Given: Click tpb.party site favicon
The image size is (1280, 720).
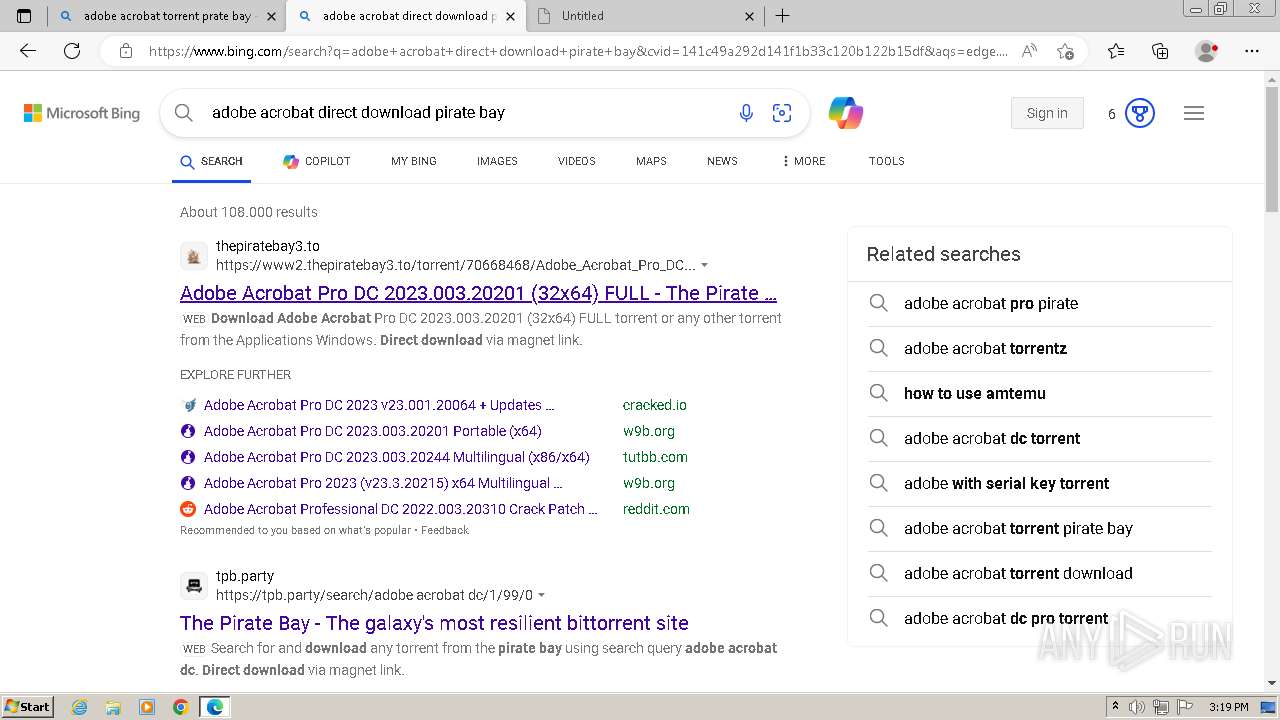Looking at the screenshot, I should [x=194, y=585].
